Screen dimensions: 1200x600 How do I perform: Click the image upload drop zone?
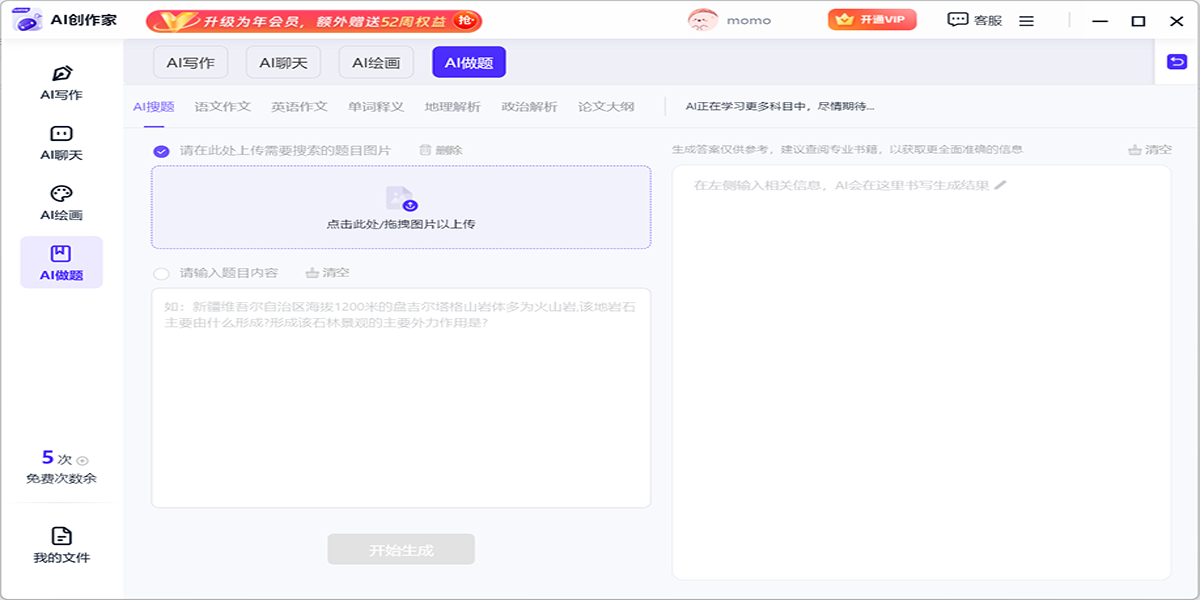pyautogui.click(x=401, y=207)
